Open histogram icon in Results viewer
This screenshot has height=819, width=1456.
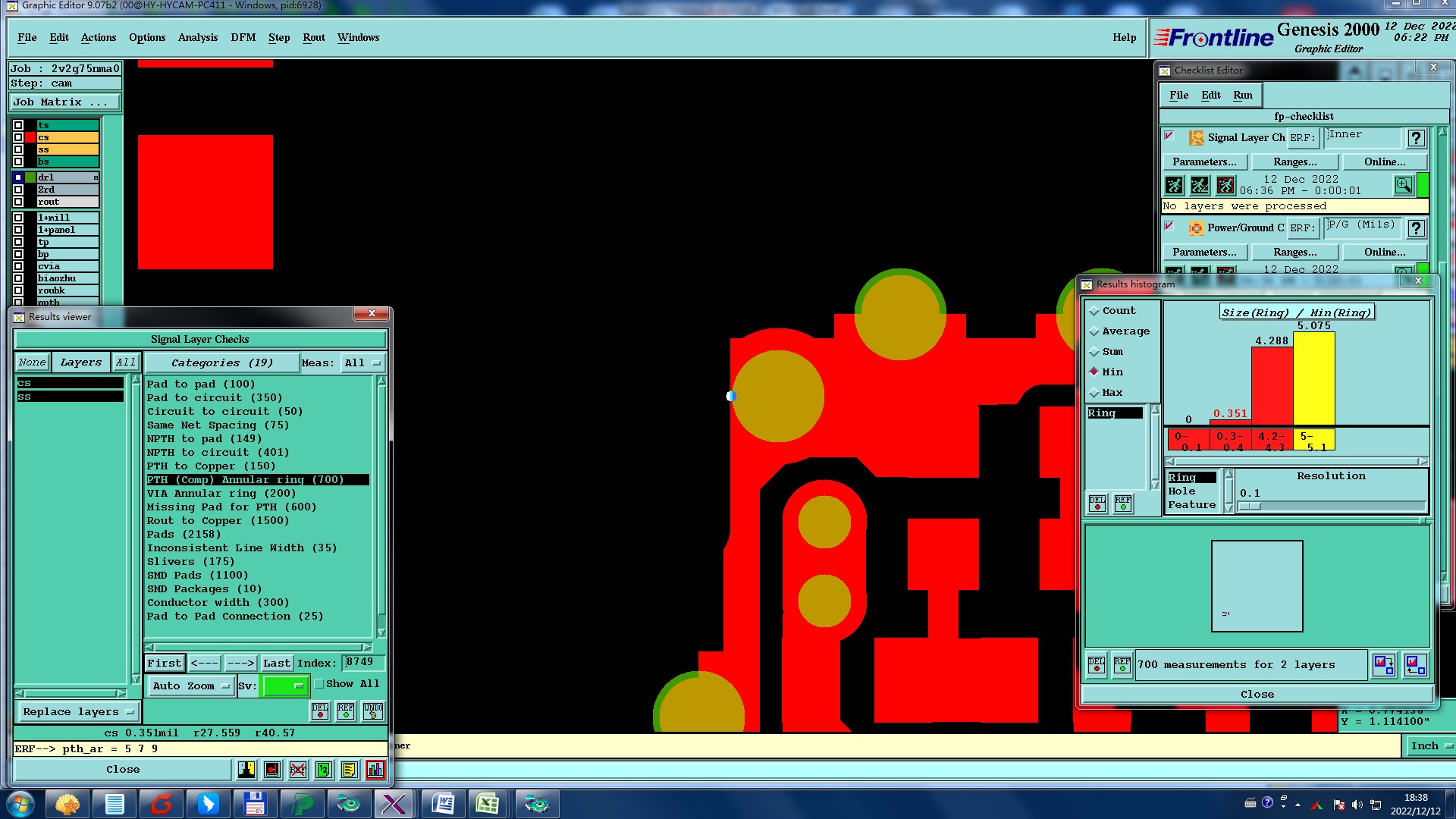375,770
